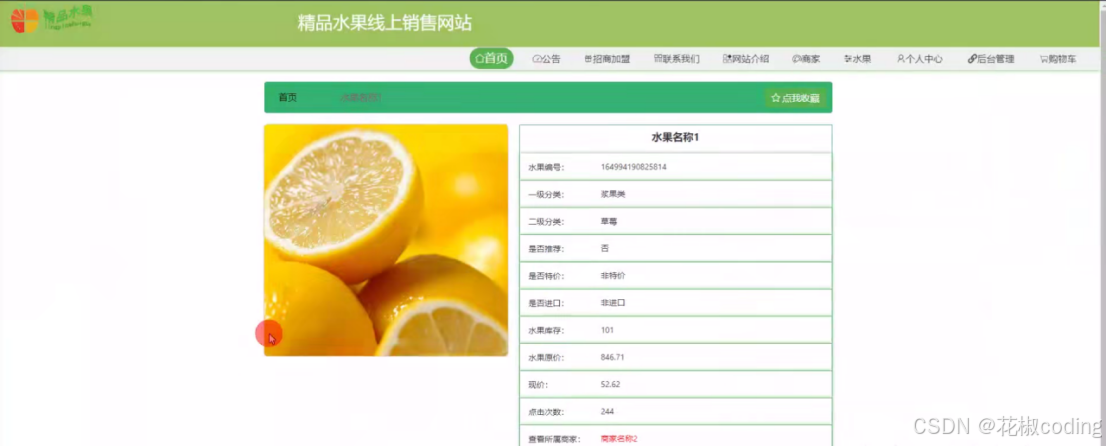1106x446 pixels.
Task: Click the 是否推荐 label
Action: tap(547, 248)
